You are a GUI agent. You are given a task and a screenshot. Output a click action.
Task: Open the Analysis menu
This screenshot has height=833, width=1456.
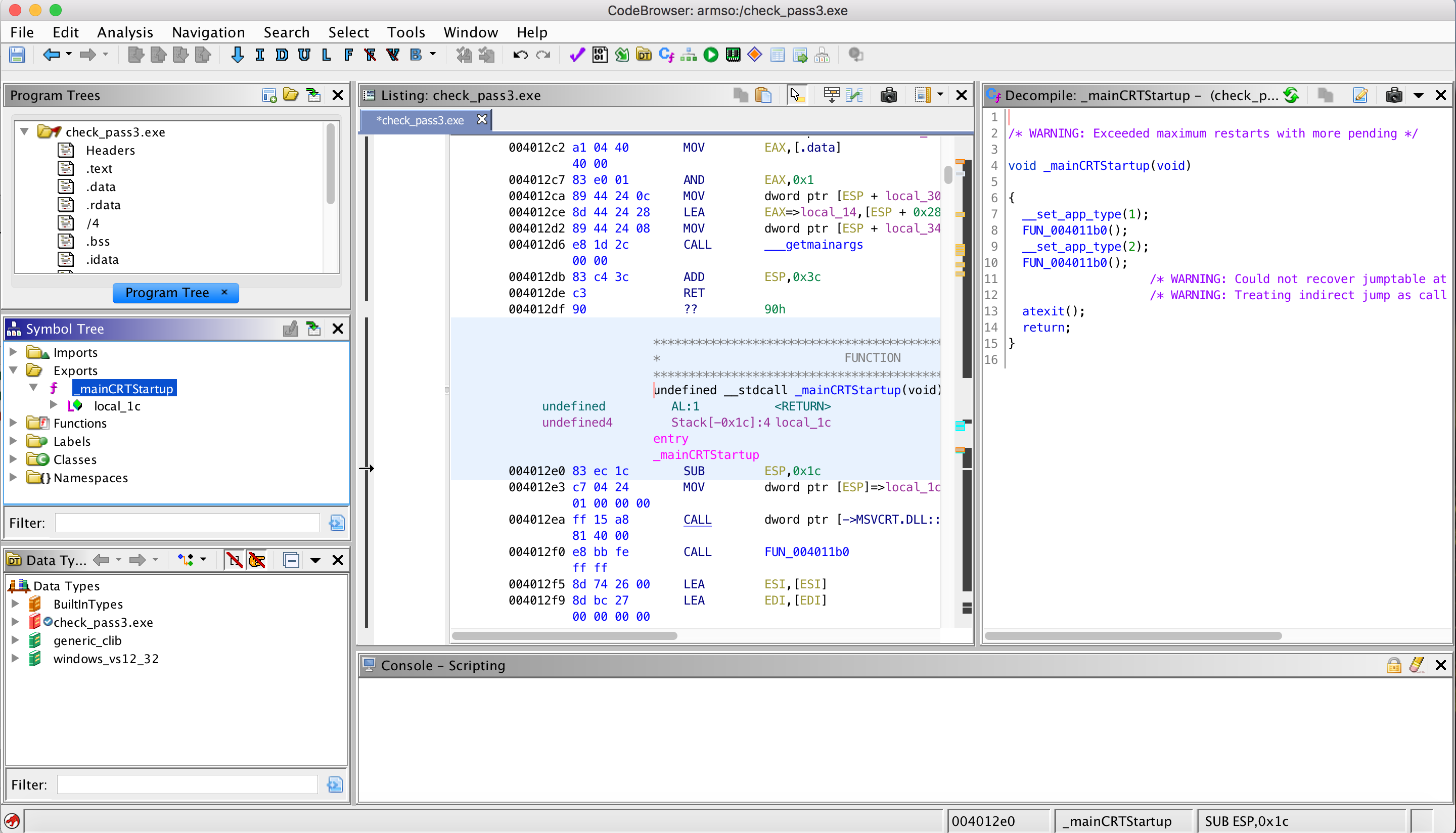pyautogui.click(x=125, y=32)
